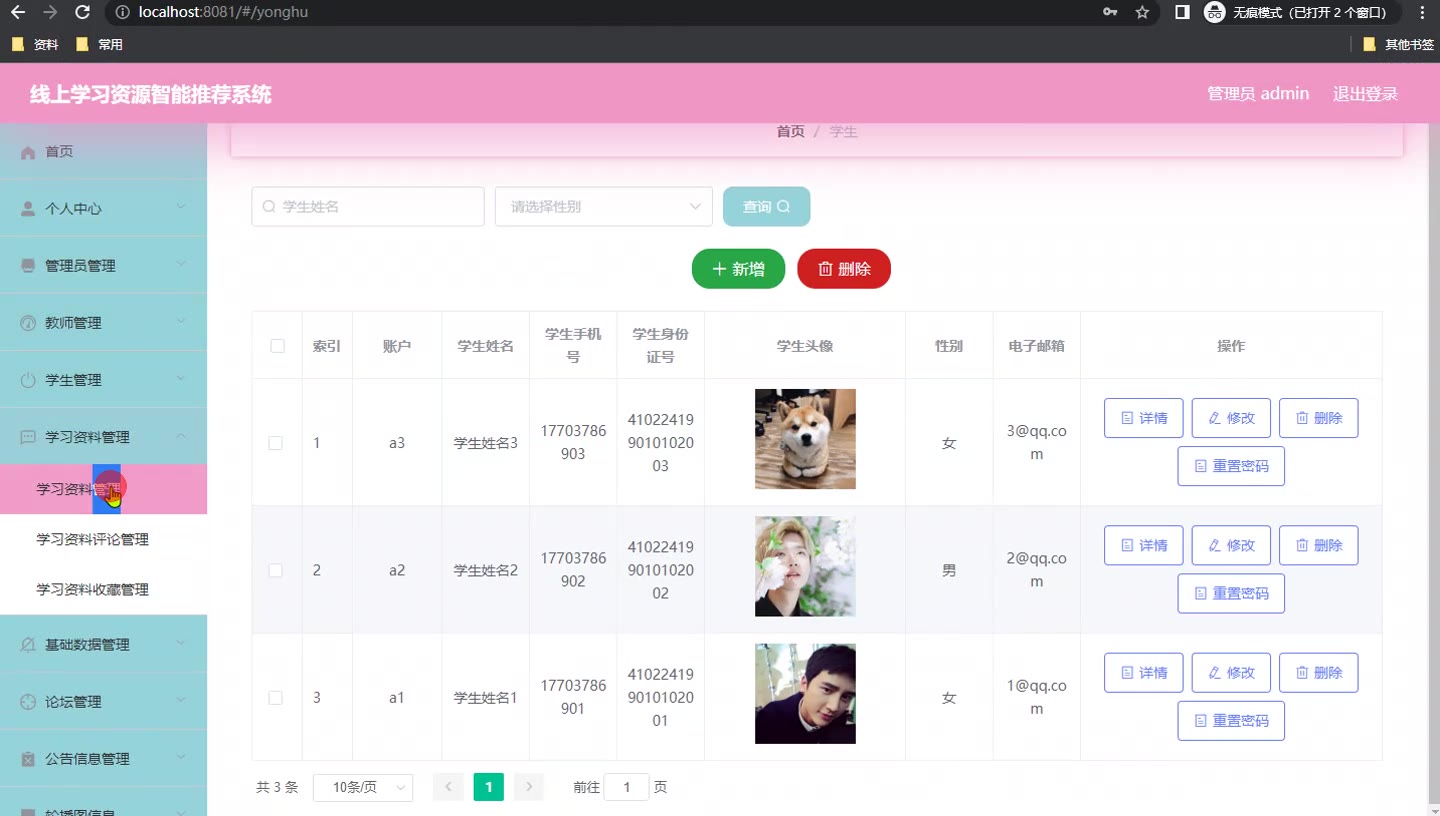Click 删除 for student a1

[1319, 673]
